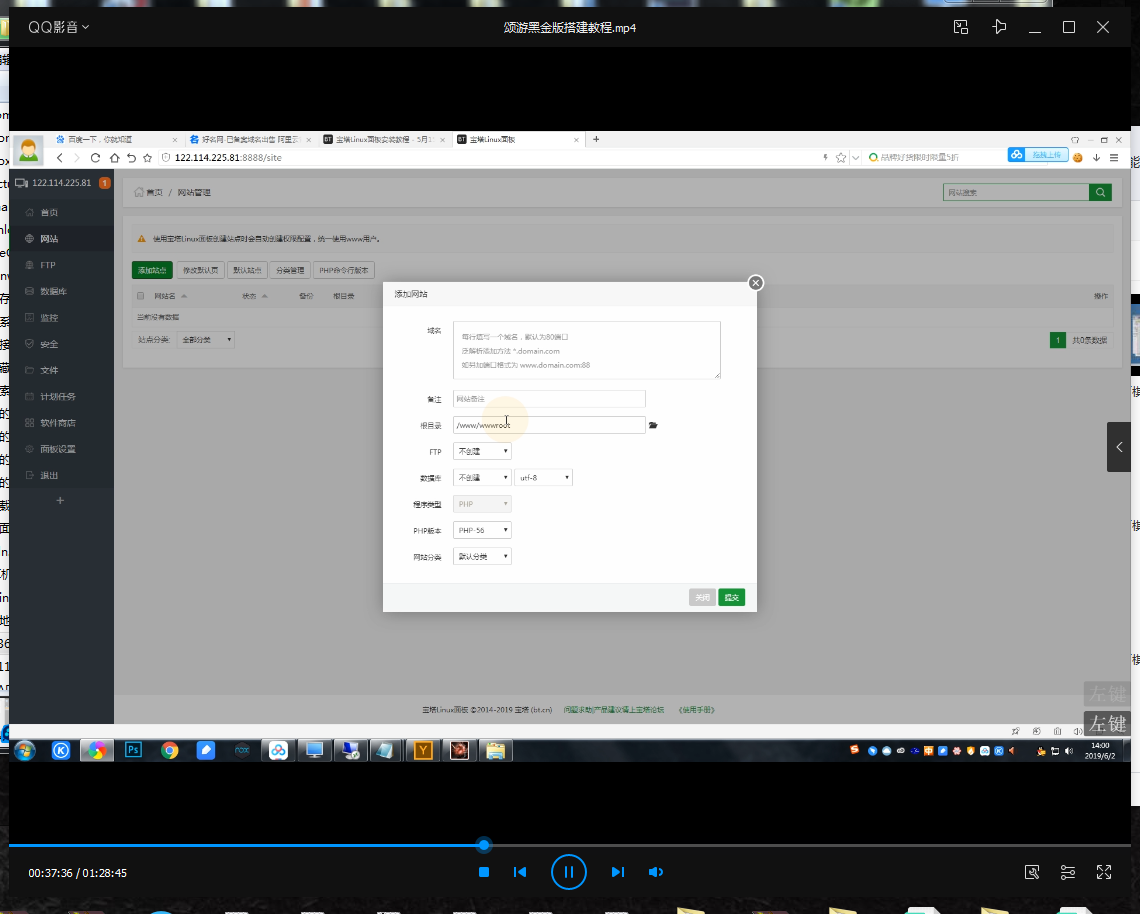Viewport: 1140px width, 914px height.
Task: Skip to the next video track
Action: (x=617, y=872)
